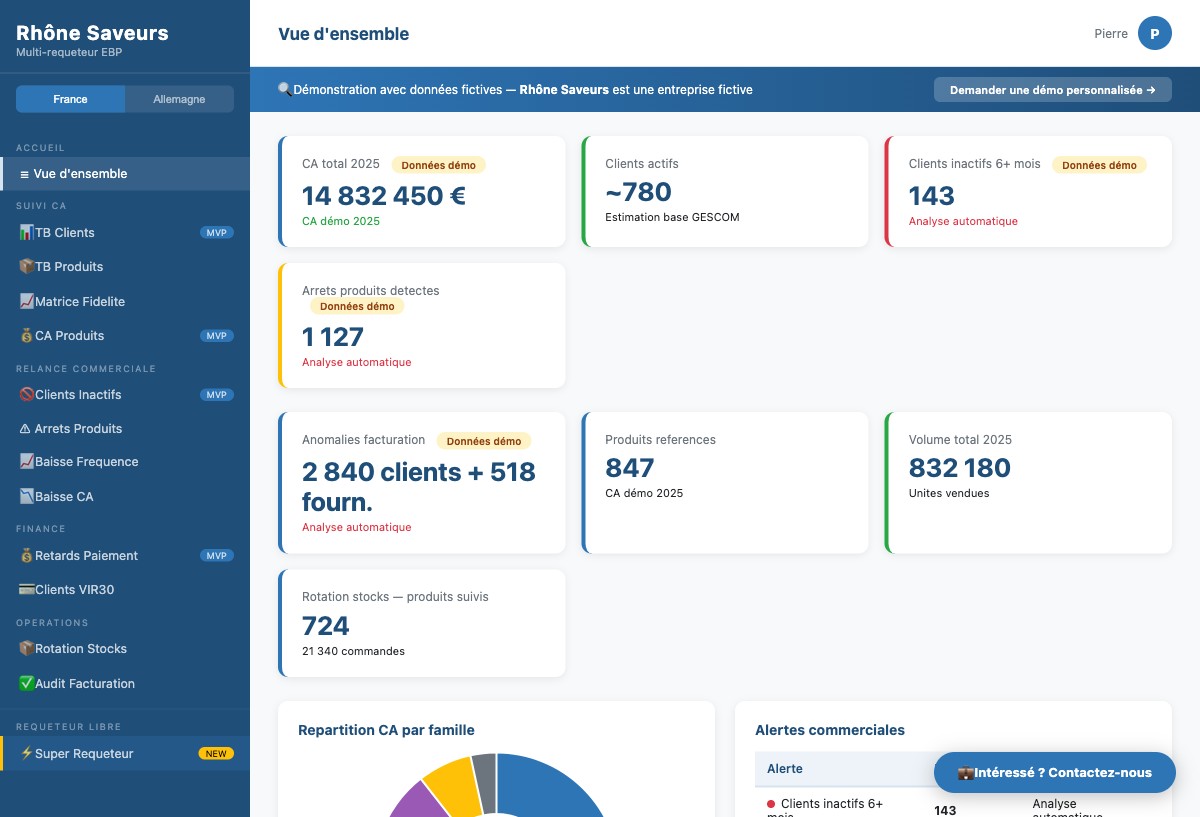Go to Arrets Produits
The height and width of the screenshot is (817, 1200).
(125, 428)
